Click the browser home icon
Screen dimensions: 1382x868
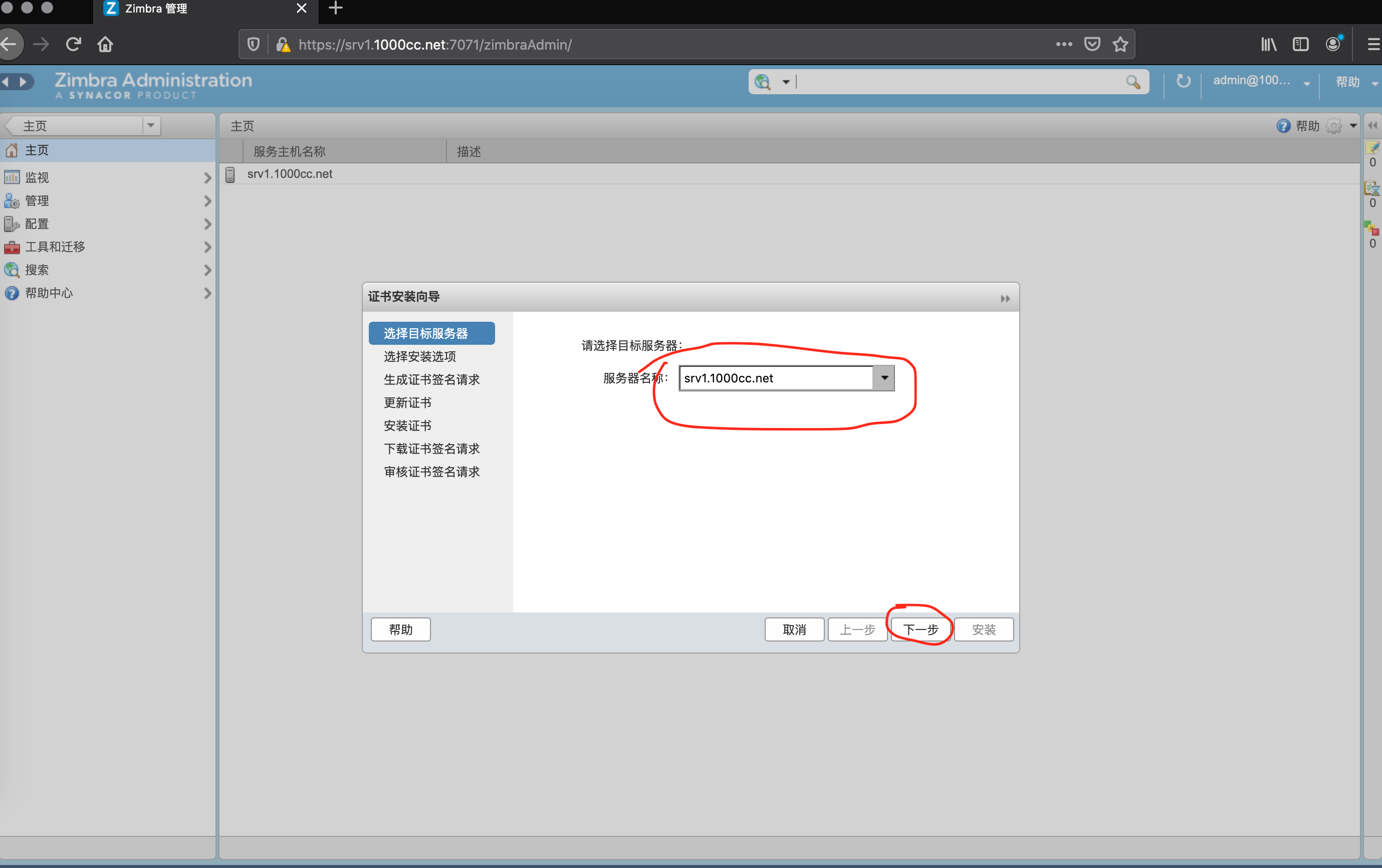105,44
